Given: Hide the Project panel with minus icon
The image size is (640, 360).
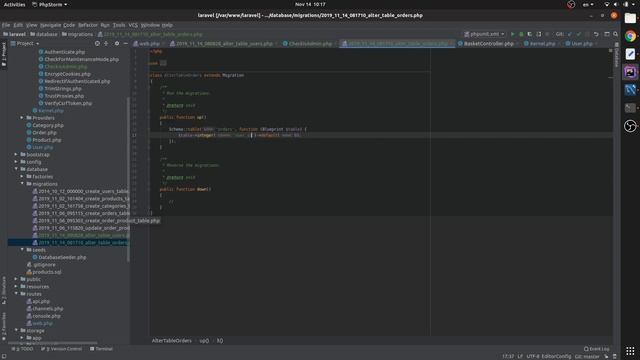Looking at the screenshot, I should coord(126,43).
